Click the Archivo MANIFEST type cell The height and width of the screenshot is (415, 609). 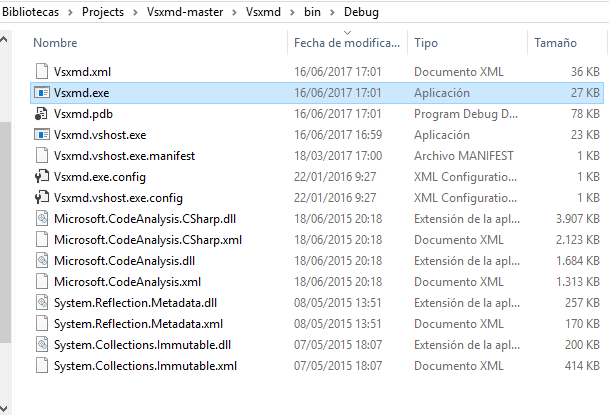[x=464, y=156]
